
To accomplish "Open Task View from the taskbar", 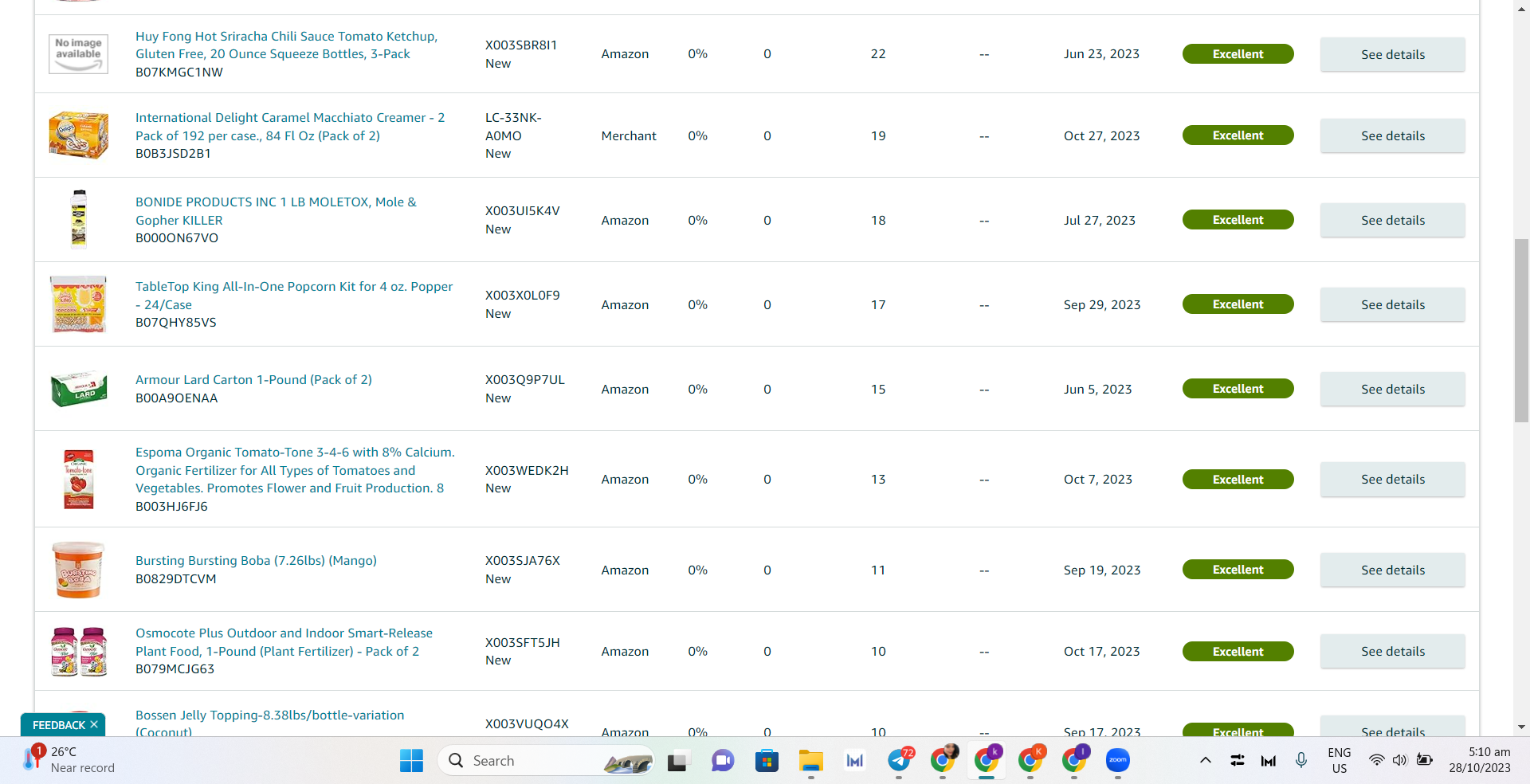I will pyautogui.click(x=677, y=761).
